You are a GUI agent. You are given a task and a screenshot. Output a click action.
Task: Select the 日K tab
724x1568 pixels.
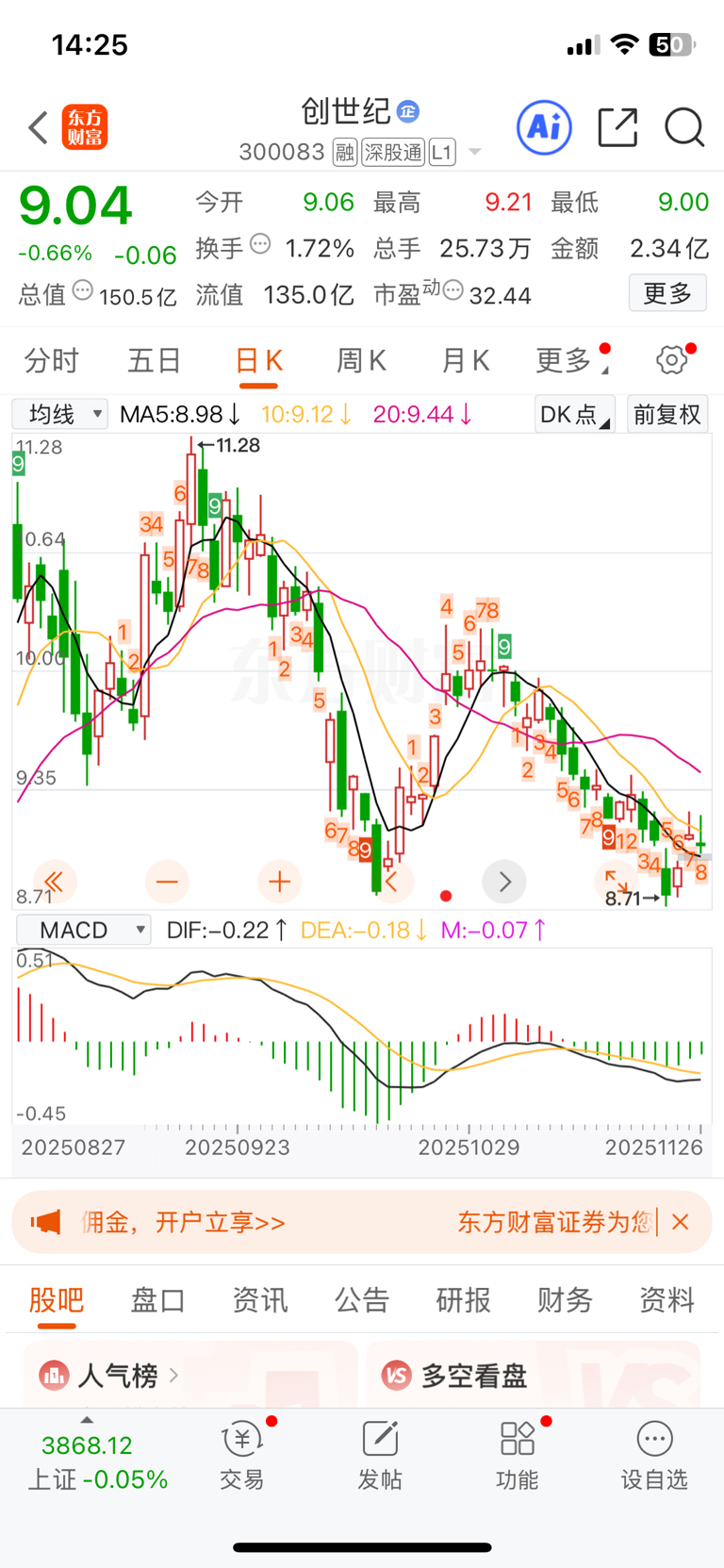point(258,360)
